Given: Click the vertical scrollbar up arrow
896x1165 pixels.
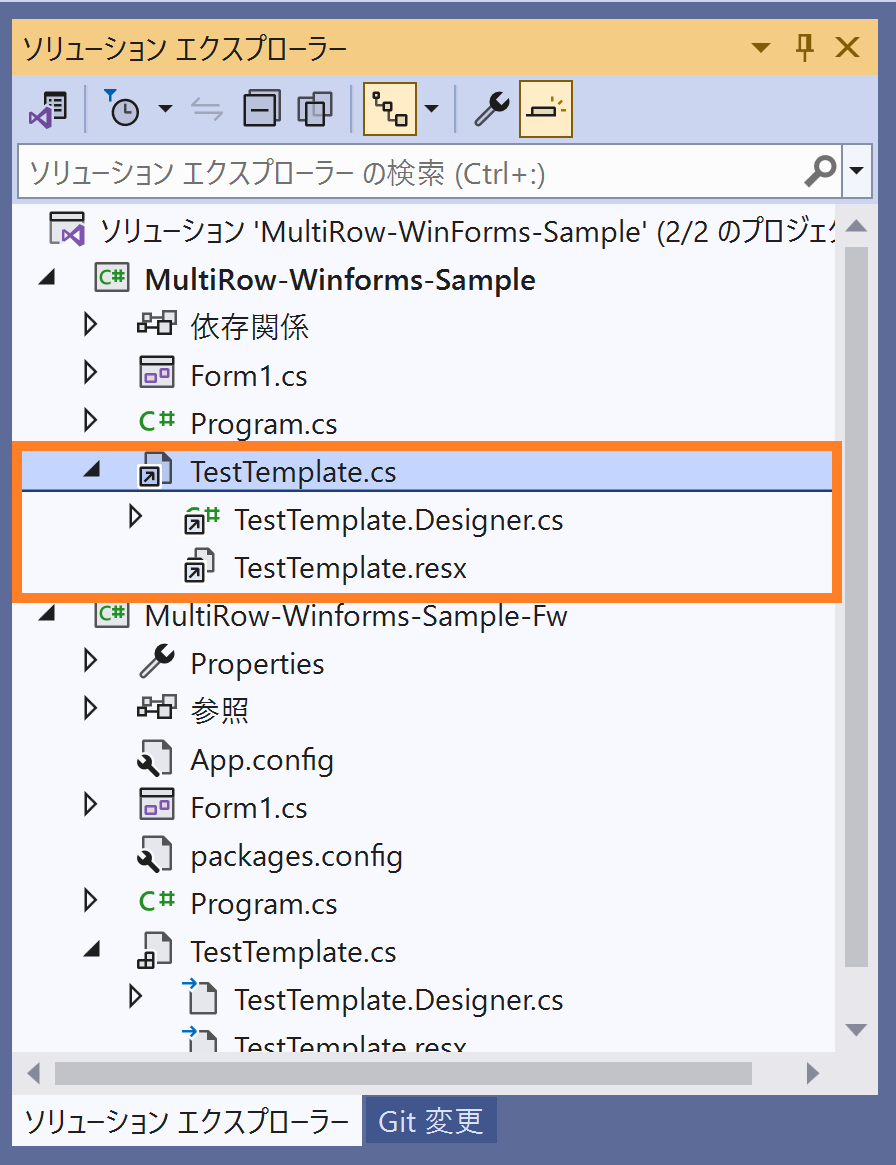Looking at the screenshot, I should click(857, 226).
